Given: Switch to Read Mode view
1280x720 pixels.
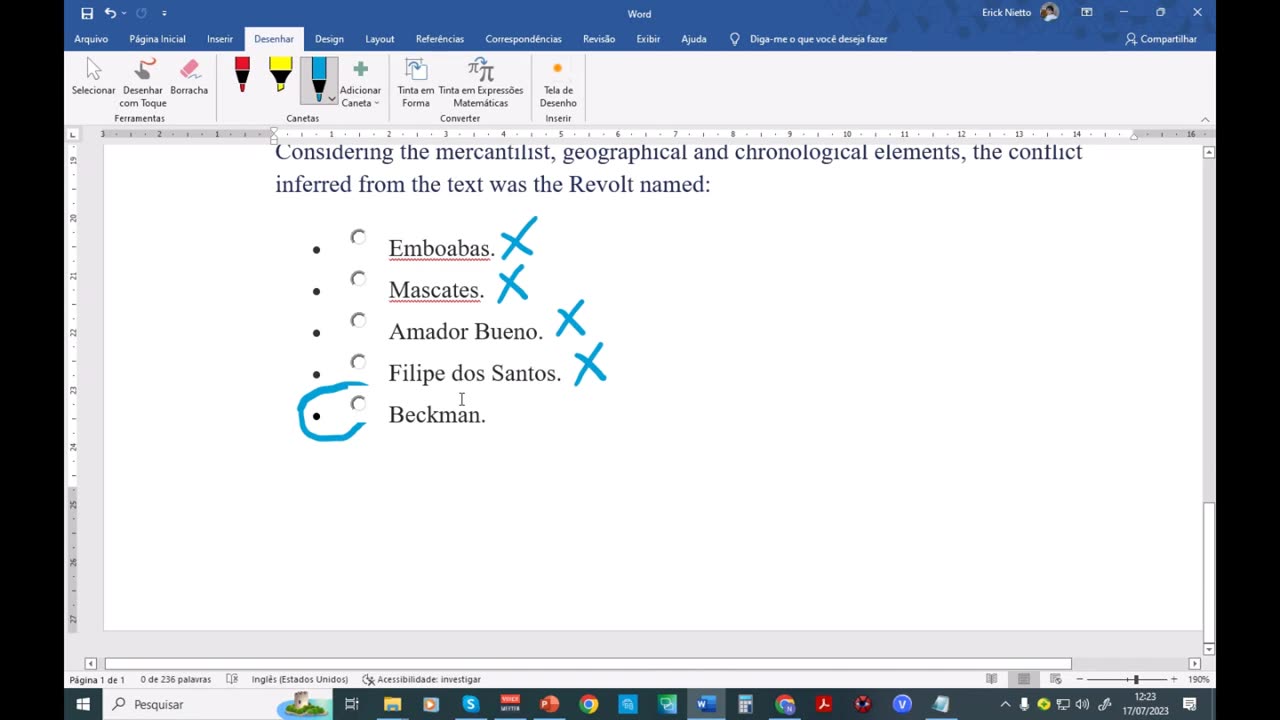Looking at the screenshot, I should (x=992, y=680).
